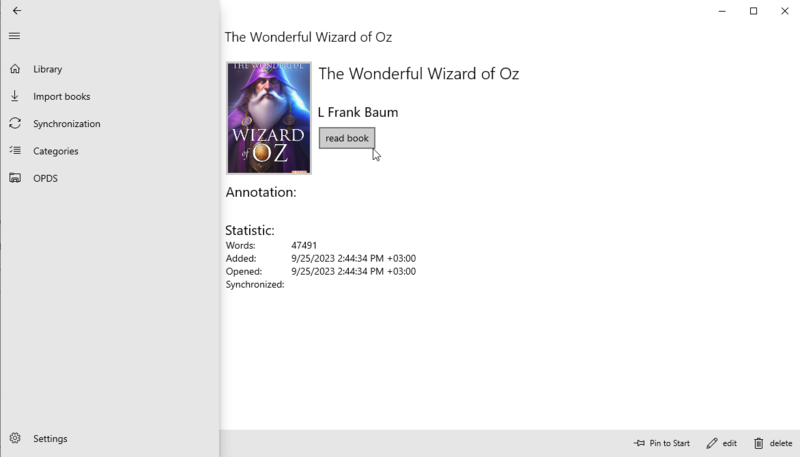Maximize the application window

(753, 11)
